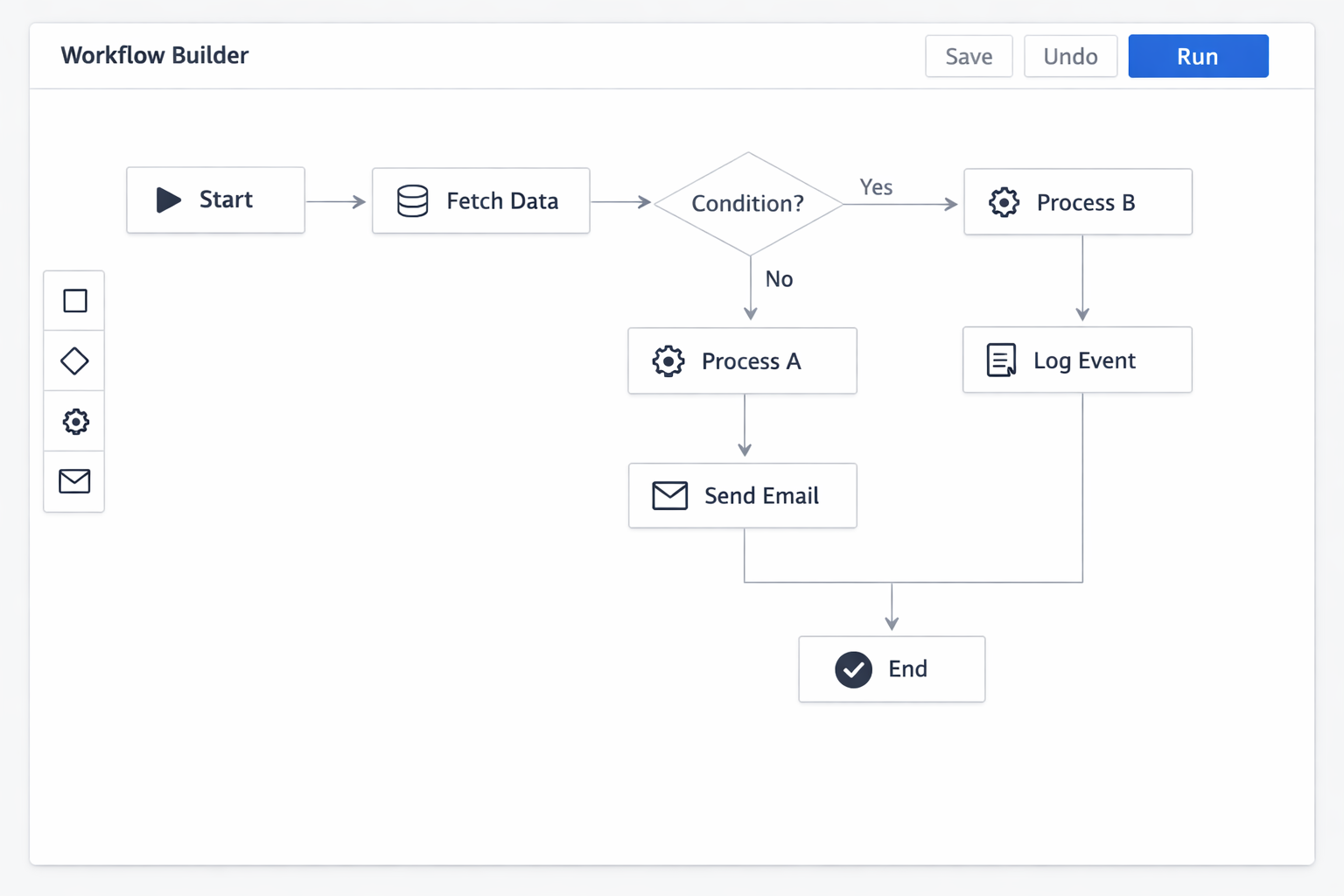The height and width of the screenshot is (896, 1344).
Task: Choose the envelope email tool in palette
Action: click(74, 481)
